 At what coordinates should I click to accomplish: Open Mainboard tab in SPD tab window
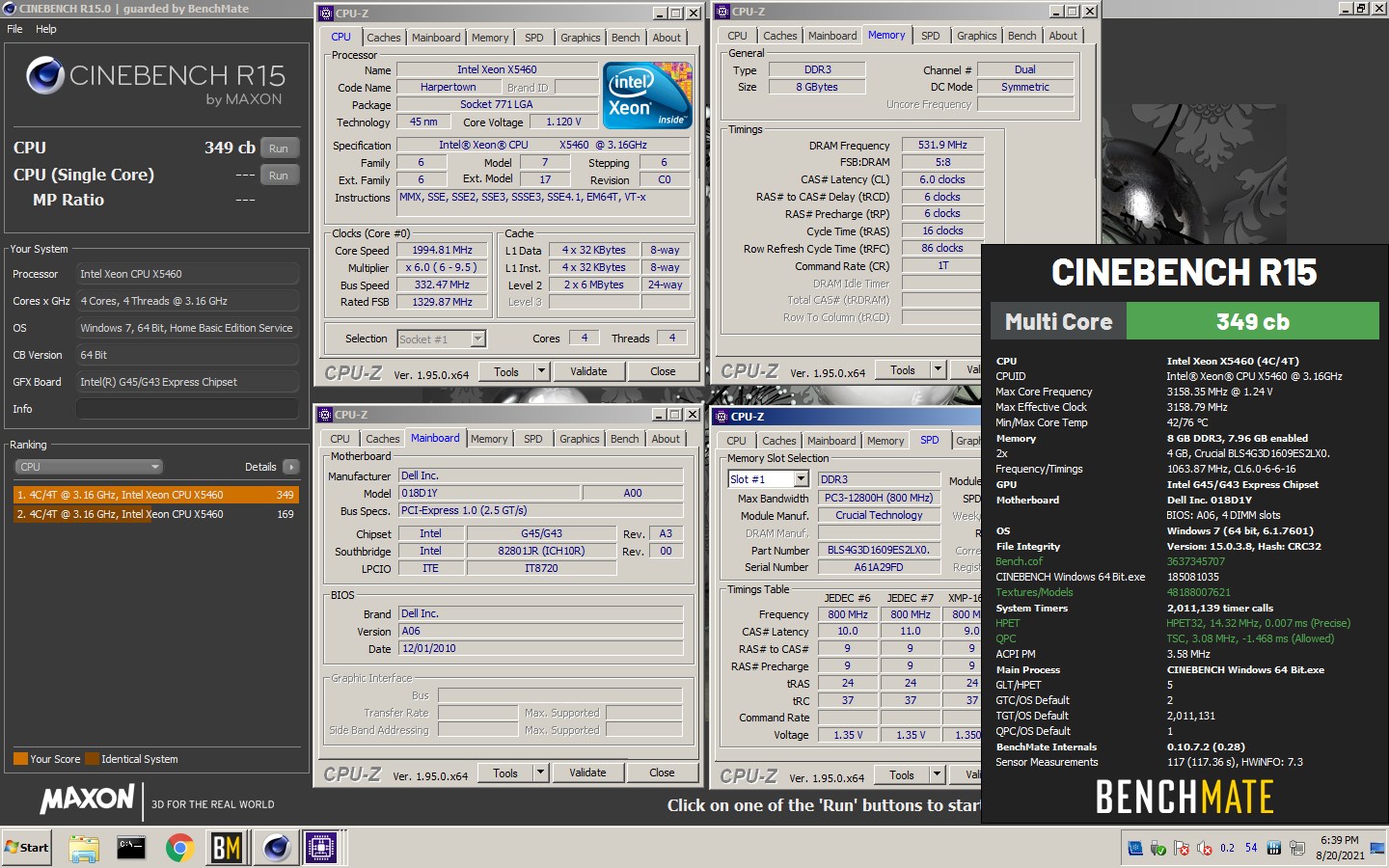tap(831, 441)
